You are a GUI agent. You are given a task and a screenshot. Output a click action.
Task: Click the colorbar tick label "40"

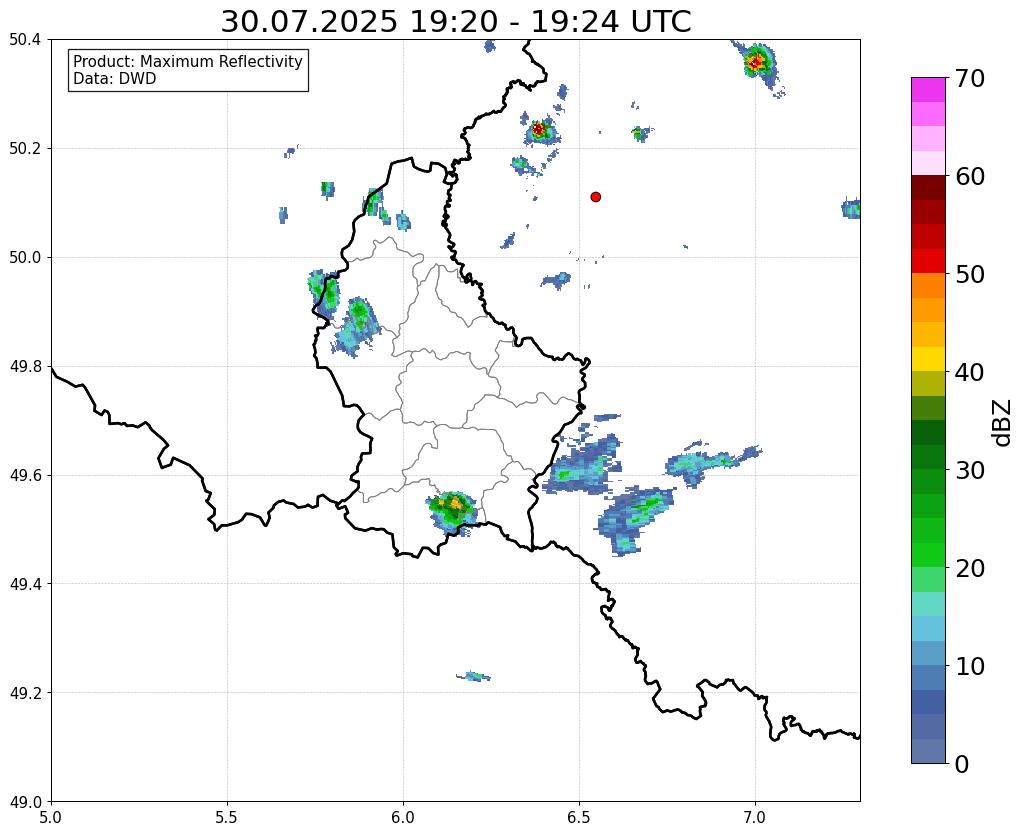[968, 372]
